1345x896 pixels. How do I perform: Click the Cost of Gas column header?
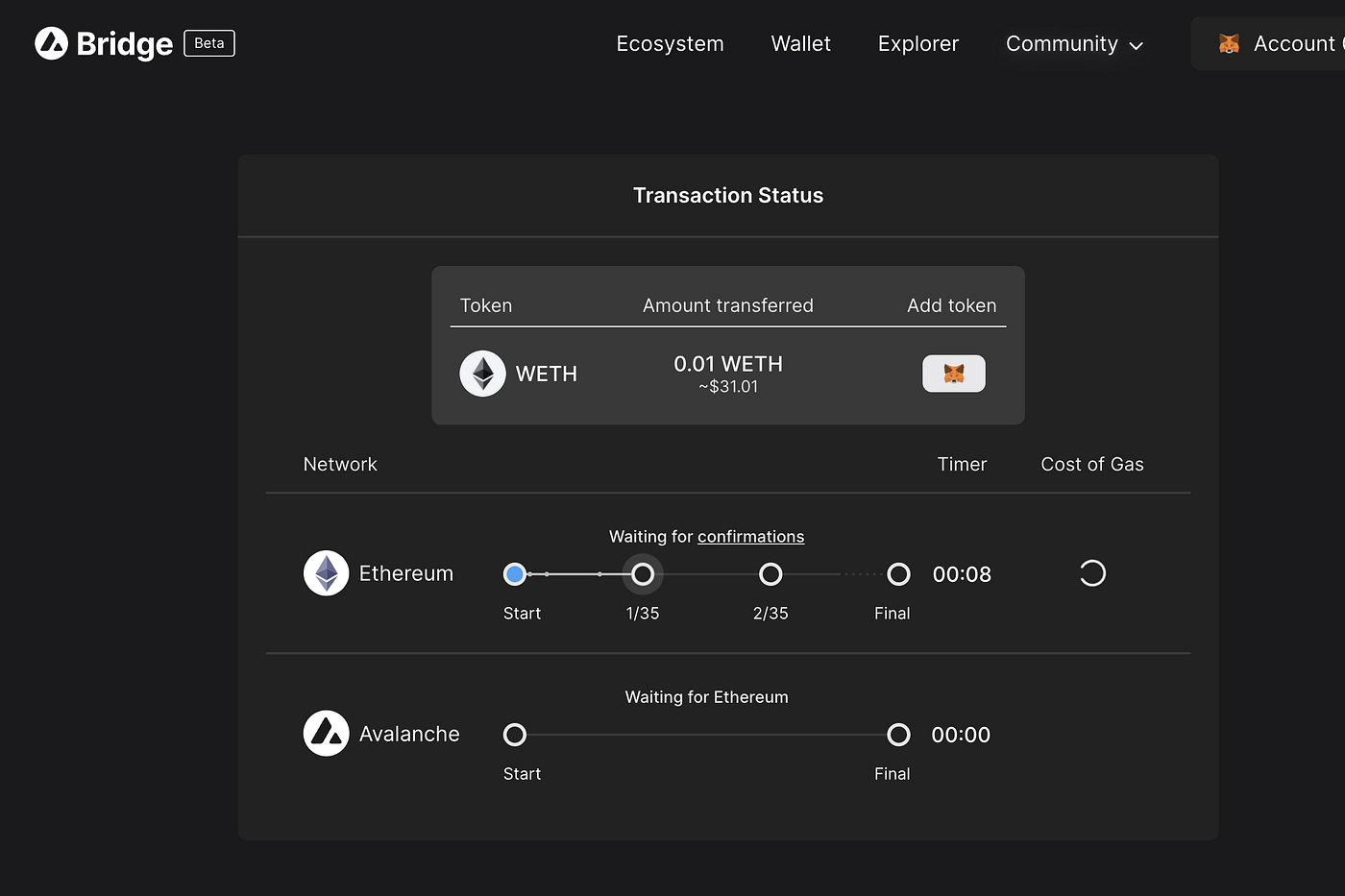point(1092,464)
